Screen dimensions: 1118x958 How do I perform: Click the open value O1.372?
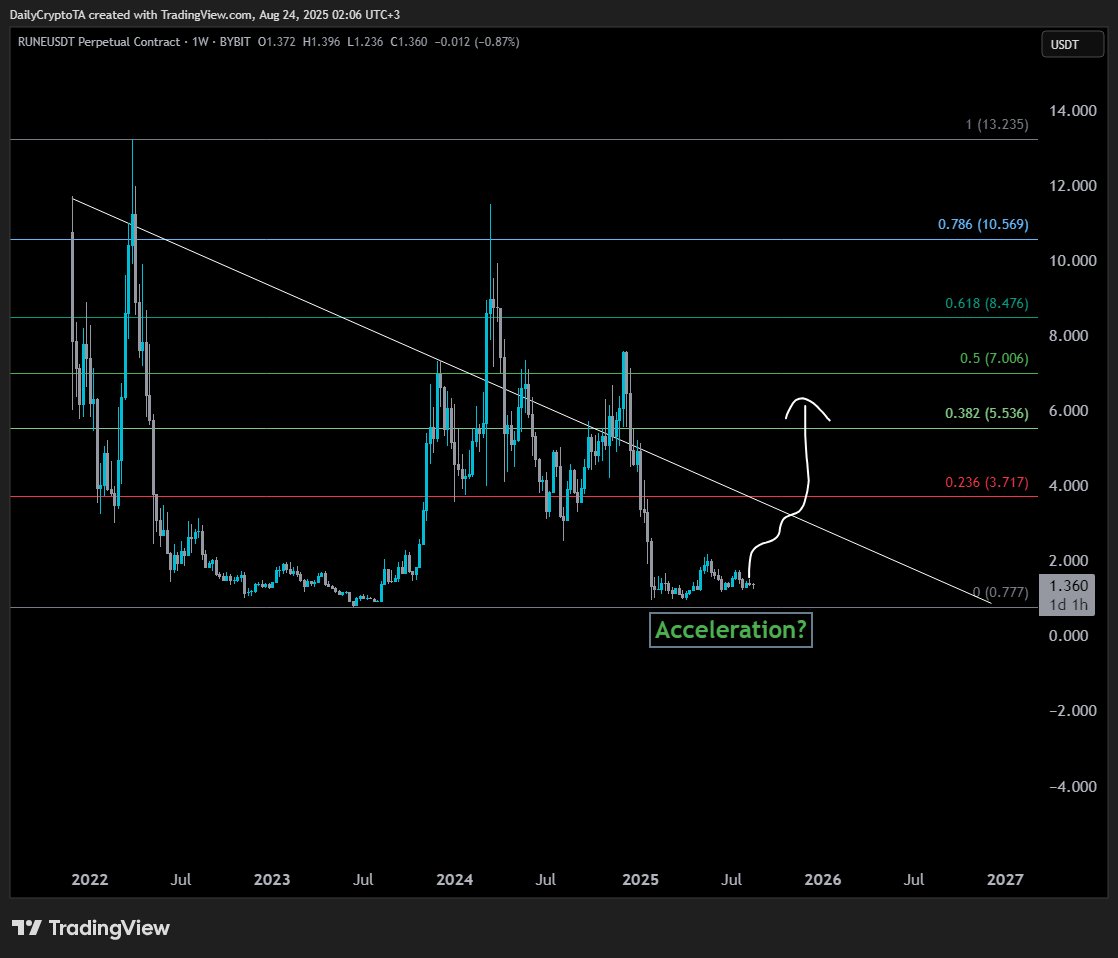tap(277, 42)
